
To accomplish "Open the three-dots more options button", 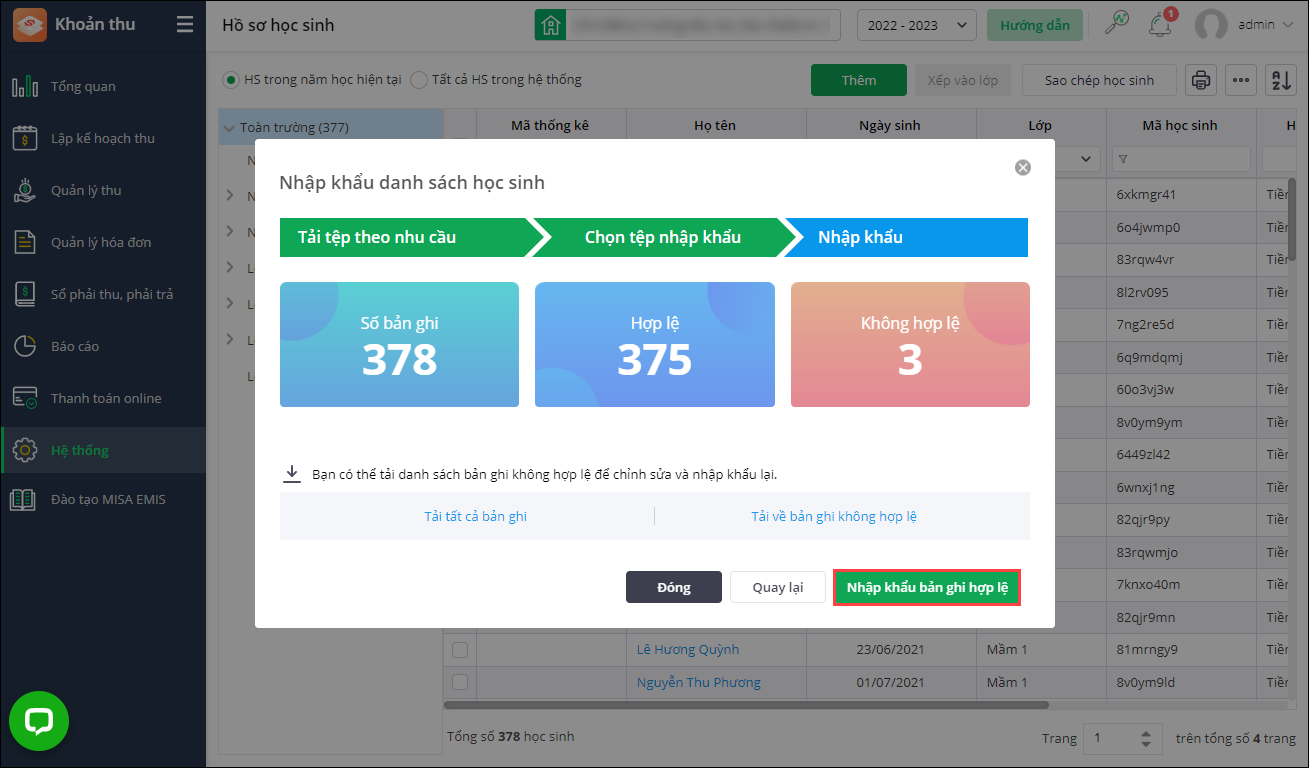I will [1241, 80].
